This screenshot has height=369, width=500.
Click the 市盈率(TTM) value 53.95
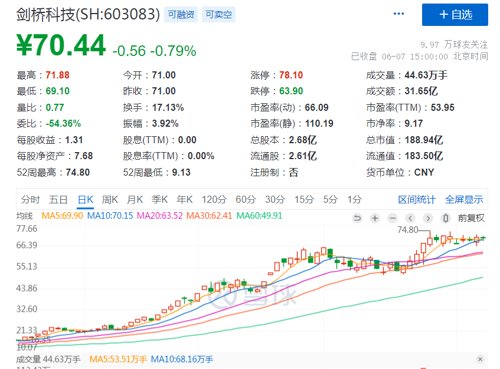pyautogui.click(x=442, y=108)
